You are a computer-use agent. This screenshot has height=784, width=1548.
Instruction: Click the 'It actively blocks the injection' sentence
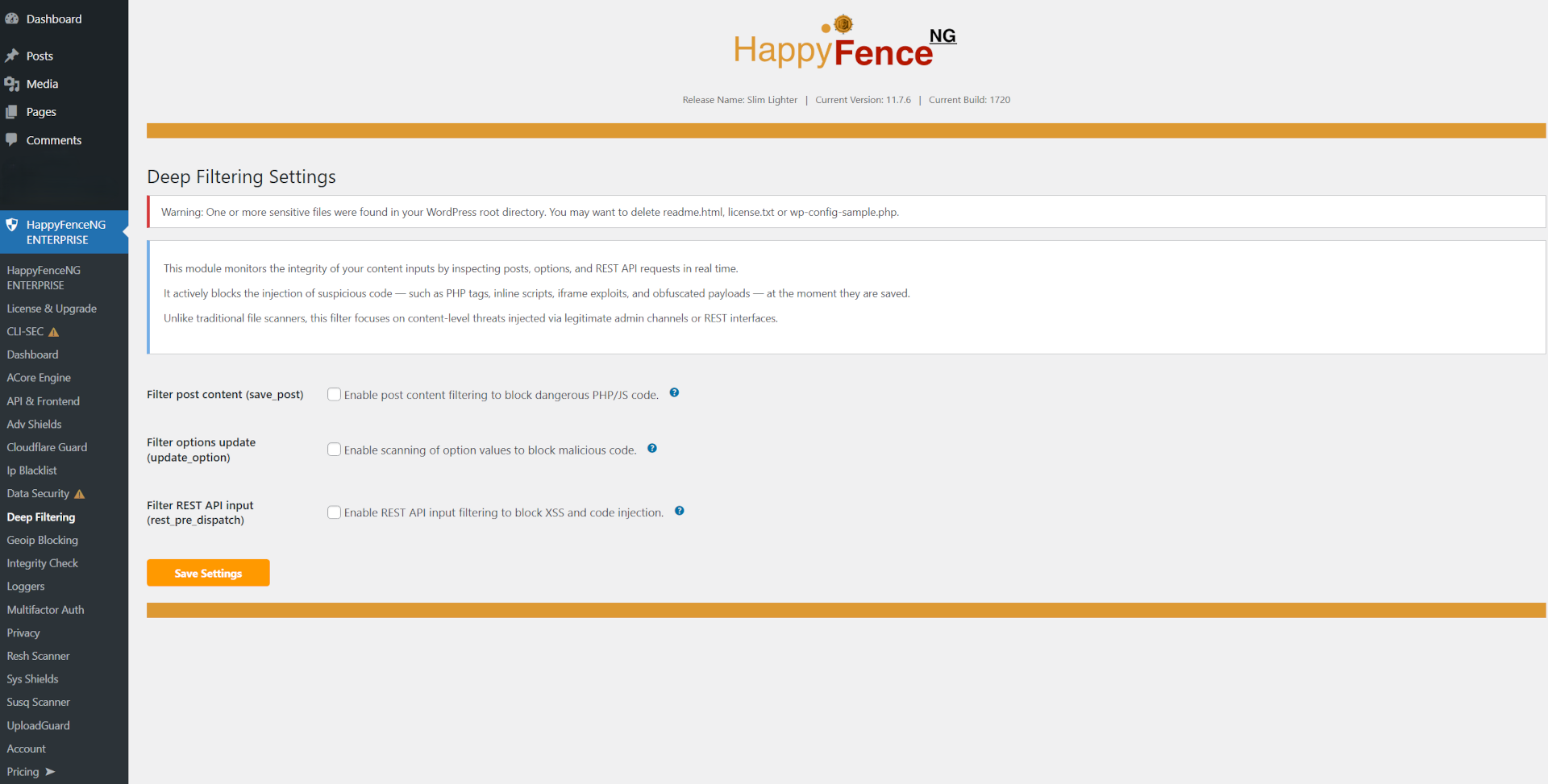click(537, 293)
